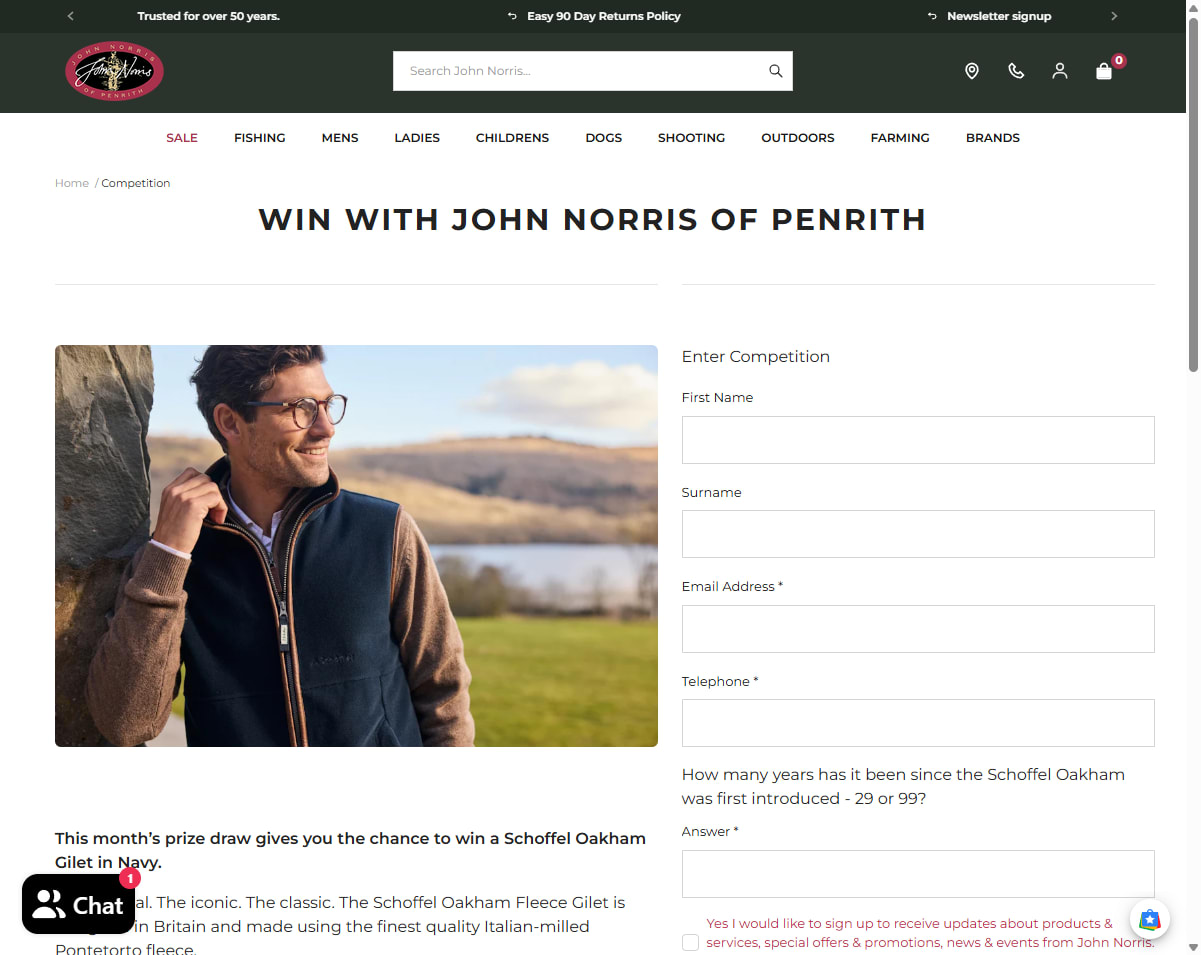Open the shopping bag cart icon
Viewport: 1201px width, 955px height.
[1104, 71]
